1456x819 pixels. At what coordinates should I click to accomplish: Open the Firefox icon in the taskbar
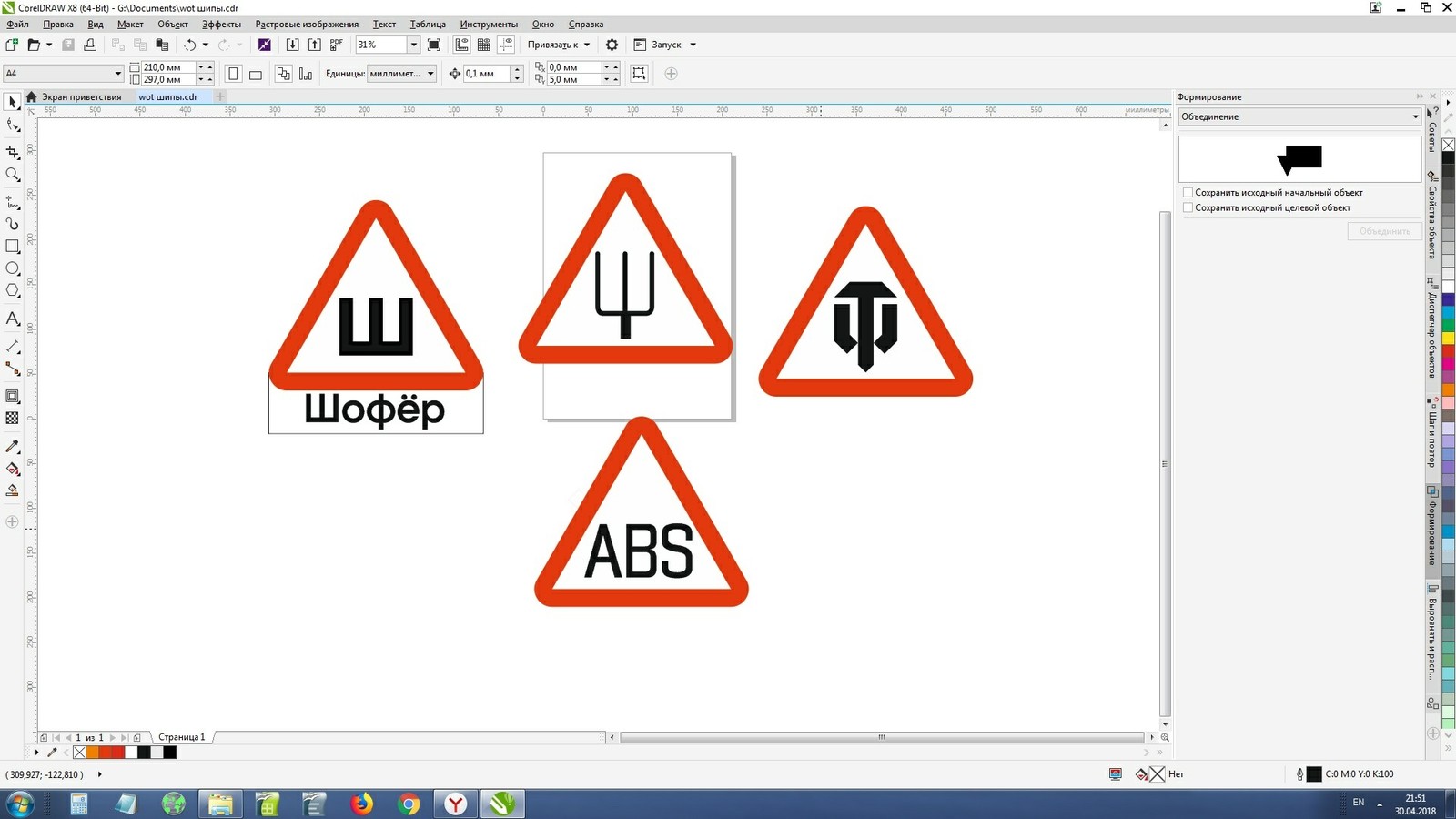(361, 804)
